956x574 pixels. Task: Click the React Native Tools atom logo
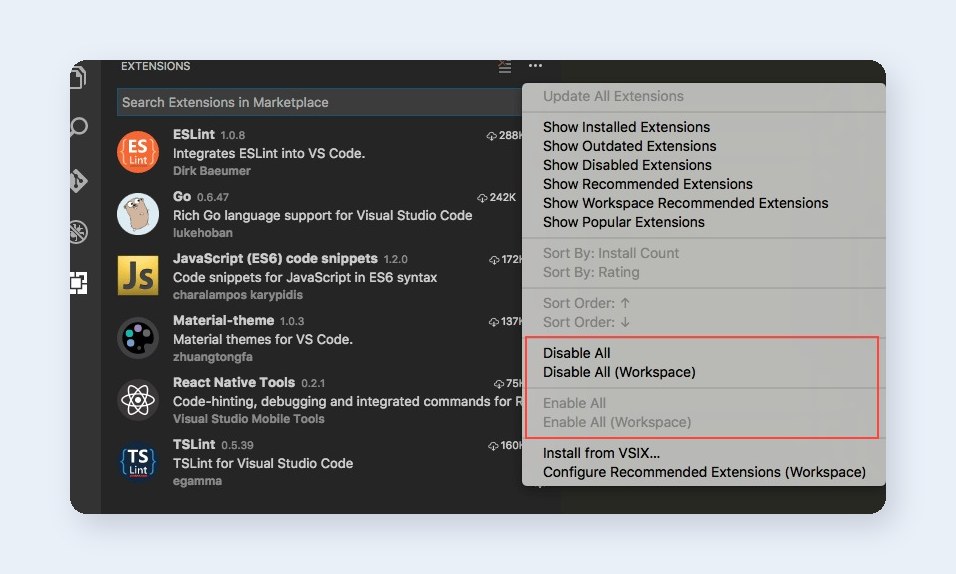pos(138,400)
